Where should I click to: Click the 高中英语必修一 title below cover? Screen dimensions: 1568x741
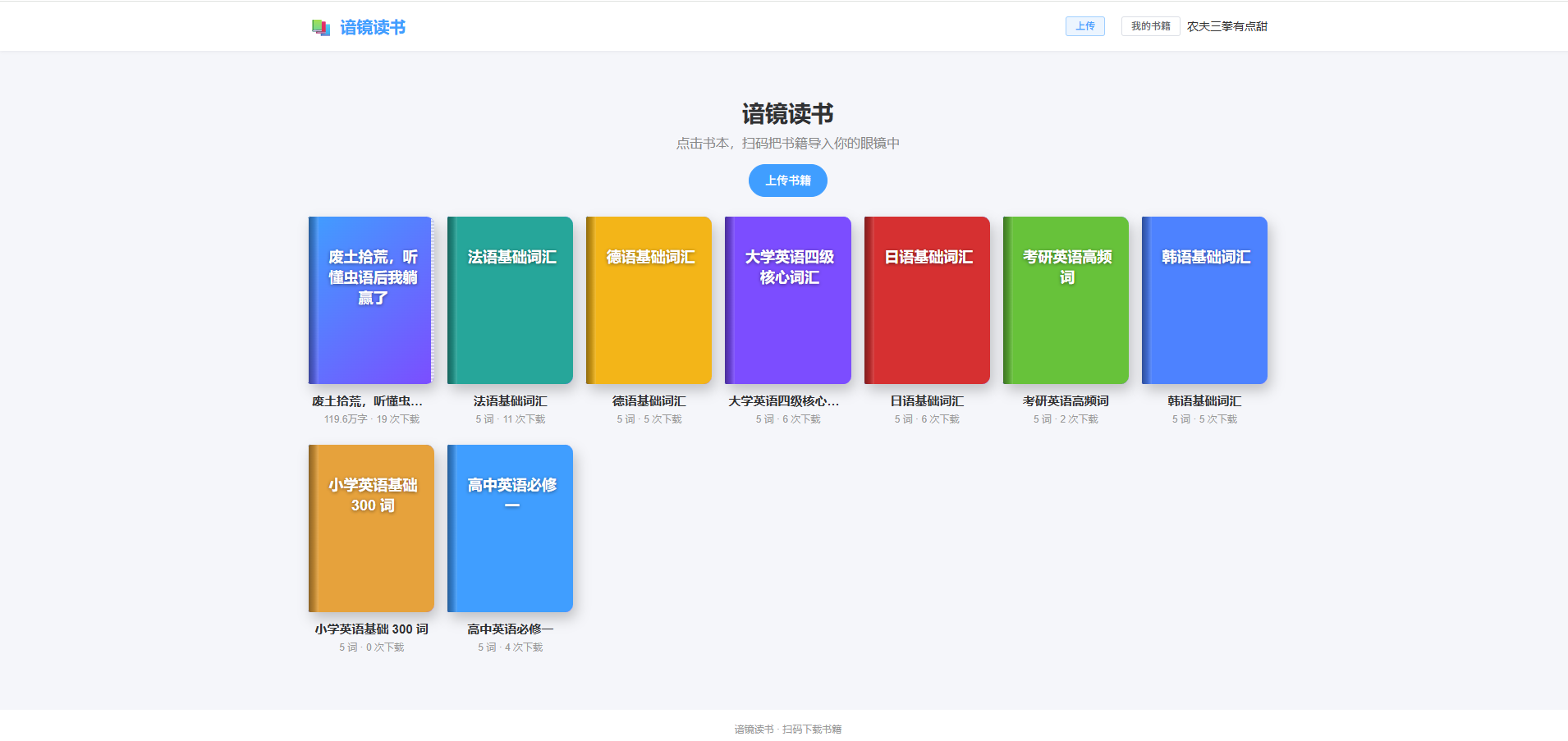click(x=510, y=629)
